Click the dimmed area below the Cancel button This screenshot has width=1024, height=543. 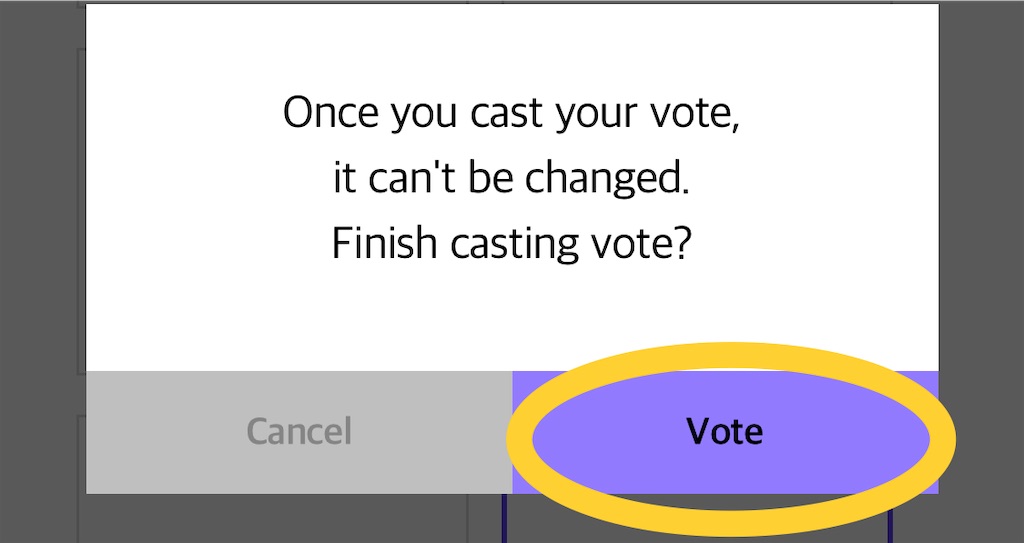(299, 518)
